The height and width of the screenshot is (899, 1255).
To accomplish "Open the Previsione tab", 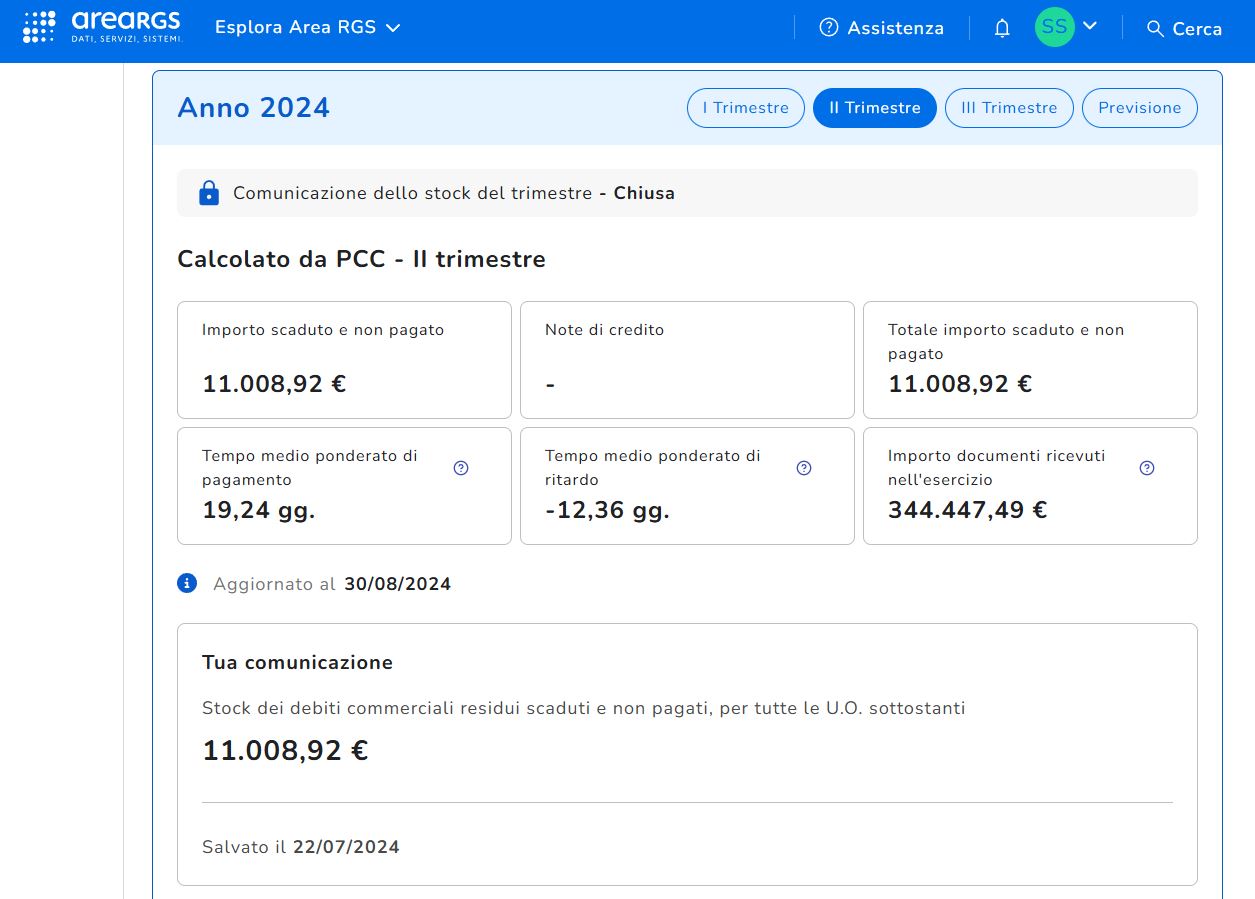I will pos(1139,108).
